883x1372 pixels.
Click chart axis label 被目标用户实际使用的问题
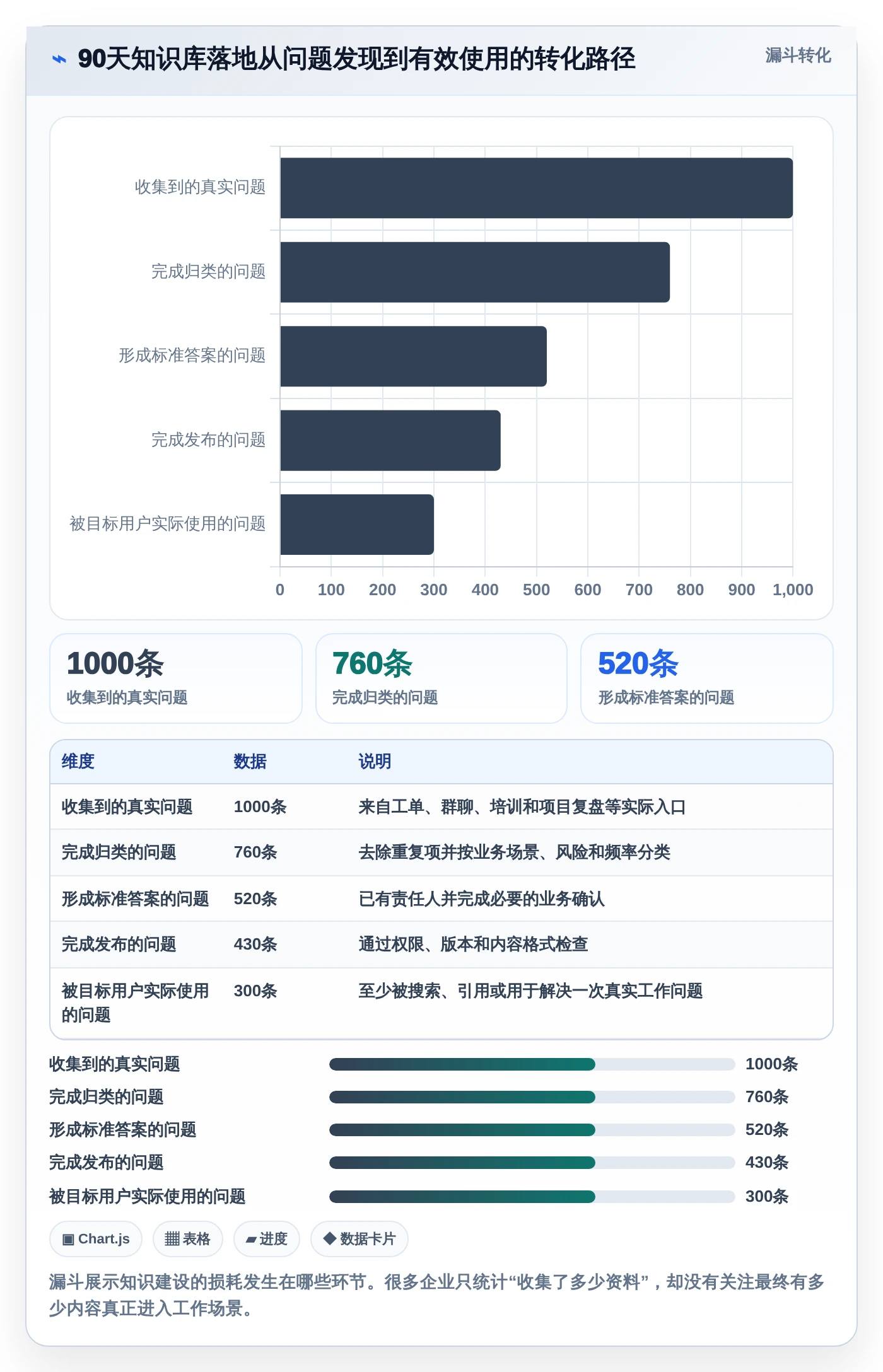click(x=168, y=524)
